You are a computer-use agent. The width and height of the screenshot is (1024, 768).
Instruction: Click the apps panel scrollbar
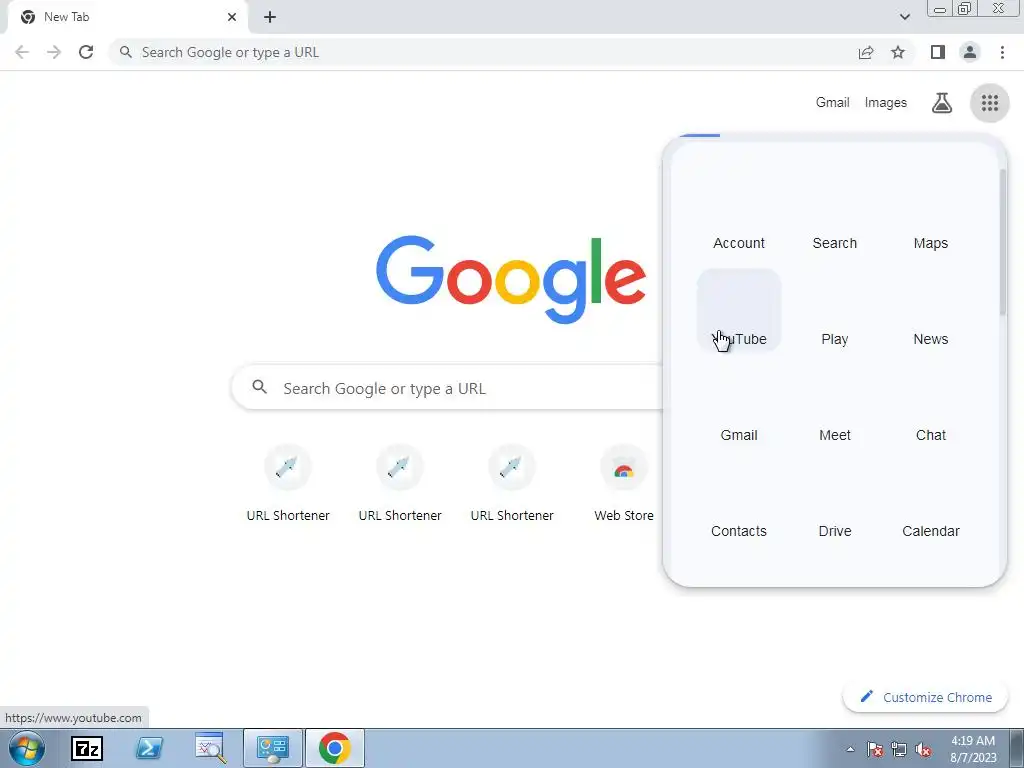(x=1002, y=243)
